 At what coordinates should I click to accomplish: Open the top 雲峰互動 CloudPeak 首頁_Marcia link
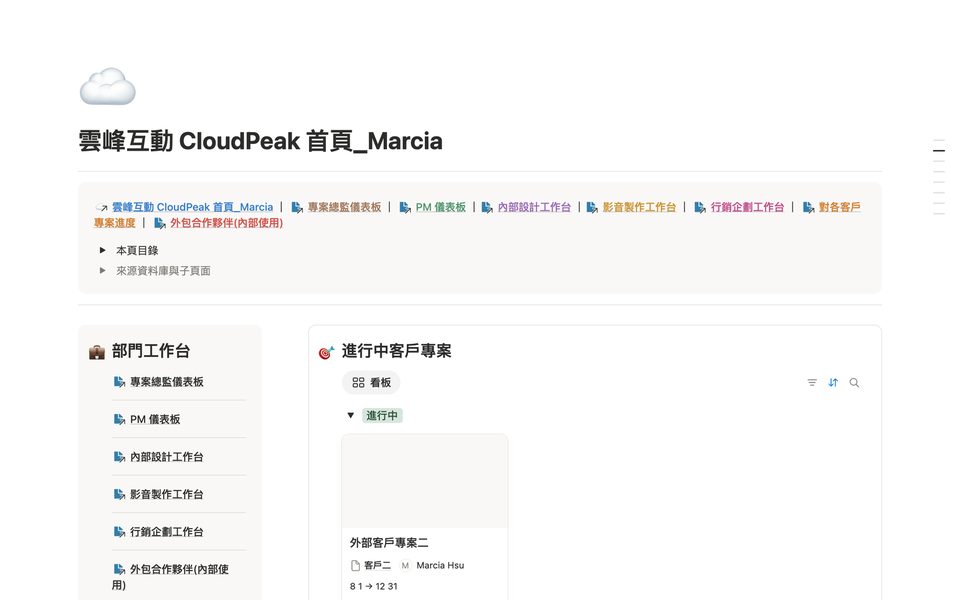(192, 208)
